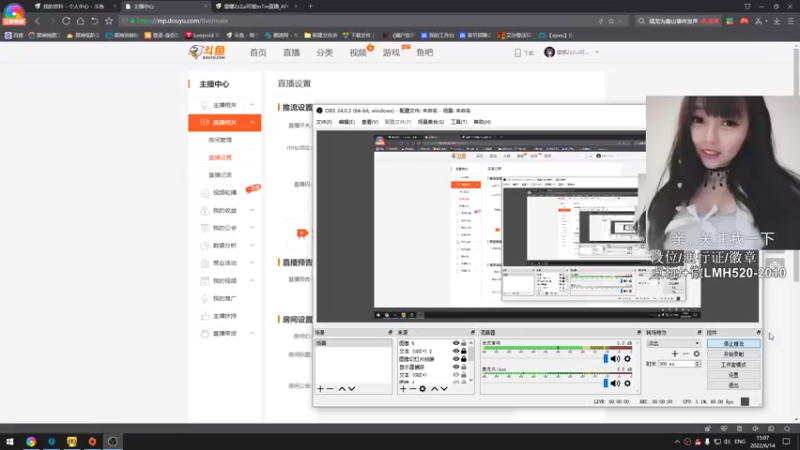Click browser address bar URL field

[357, 21]
